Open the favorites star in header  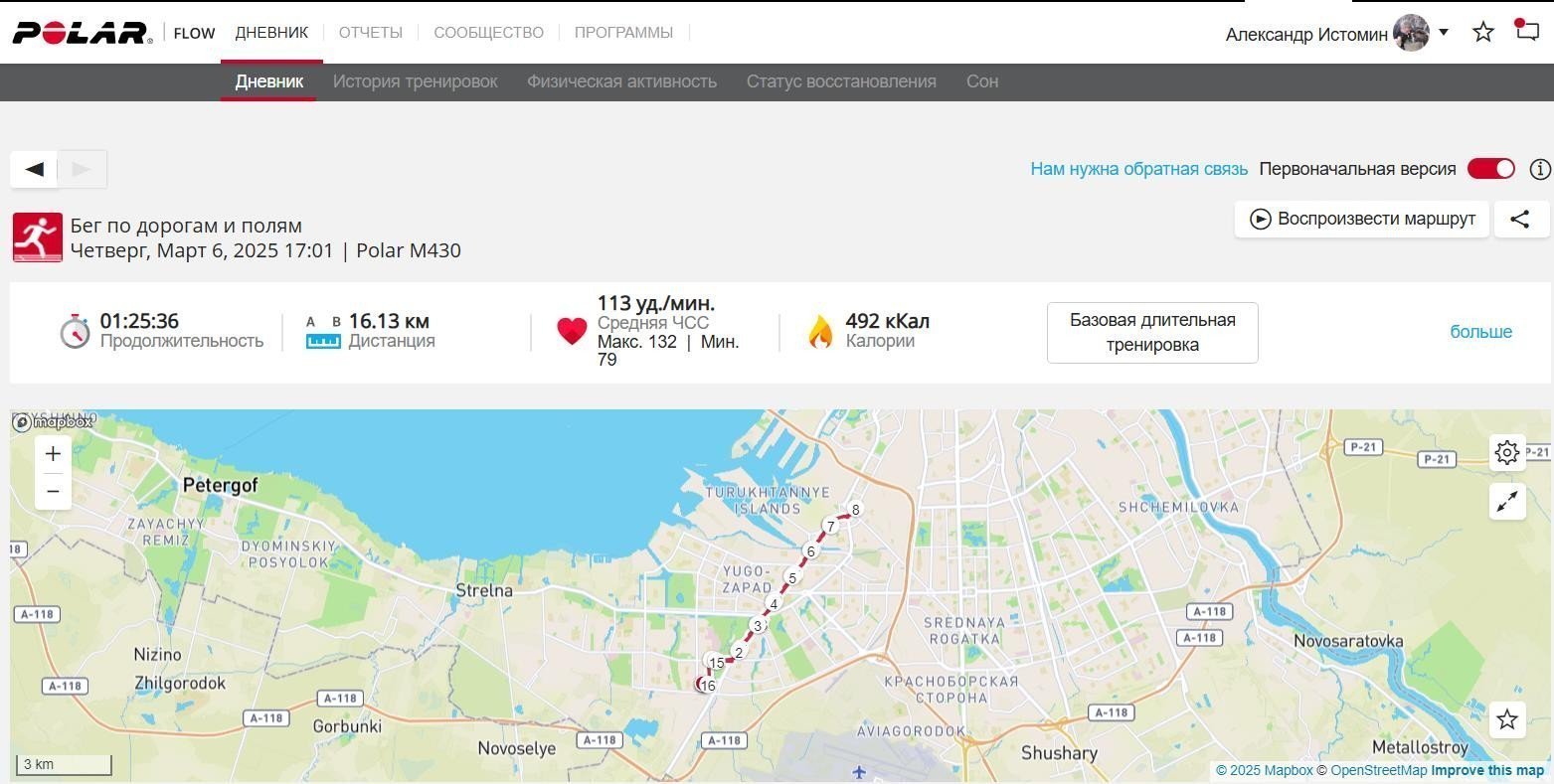point(1483,32)
